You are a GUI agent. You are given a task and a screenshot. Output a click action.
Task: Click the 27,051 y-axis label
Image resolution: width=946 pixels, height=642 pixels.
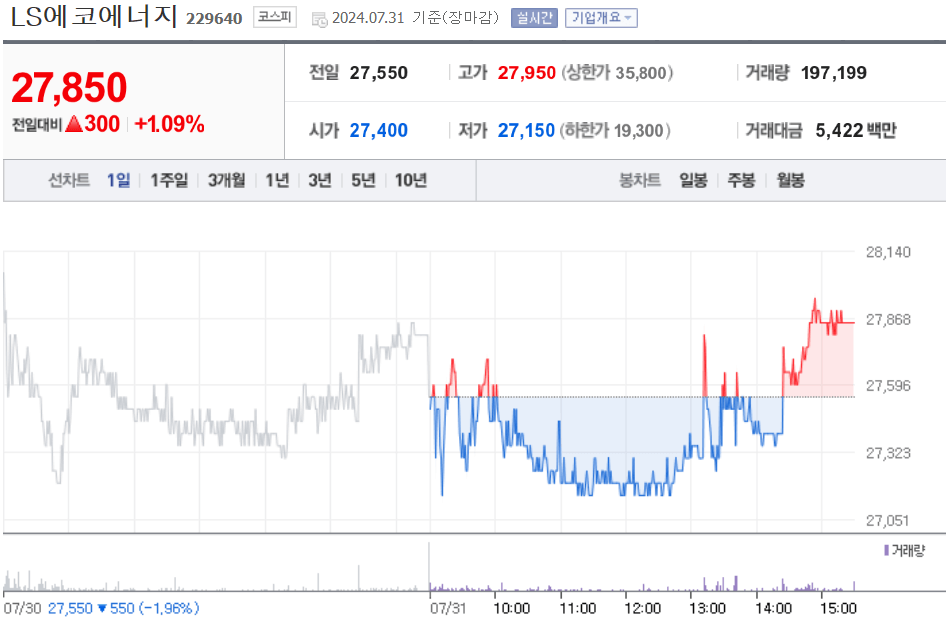(x=888, y=520)
